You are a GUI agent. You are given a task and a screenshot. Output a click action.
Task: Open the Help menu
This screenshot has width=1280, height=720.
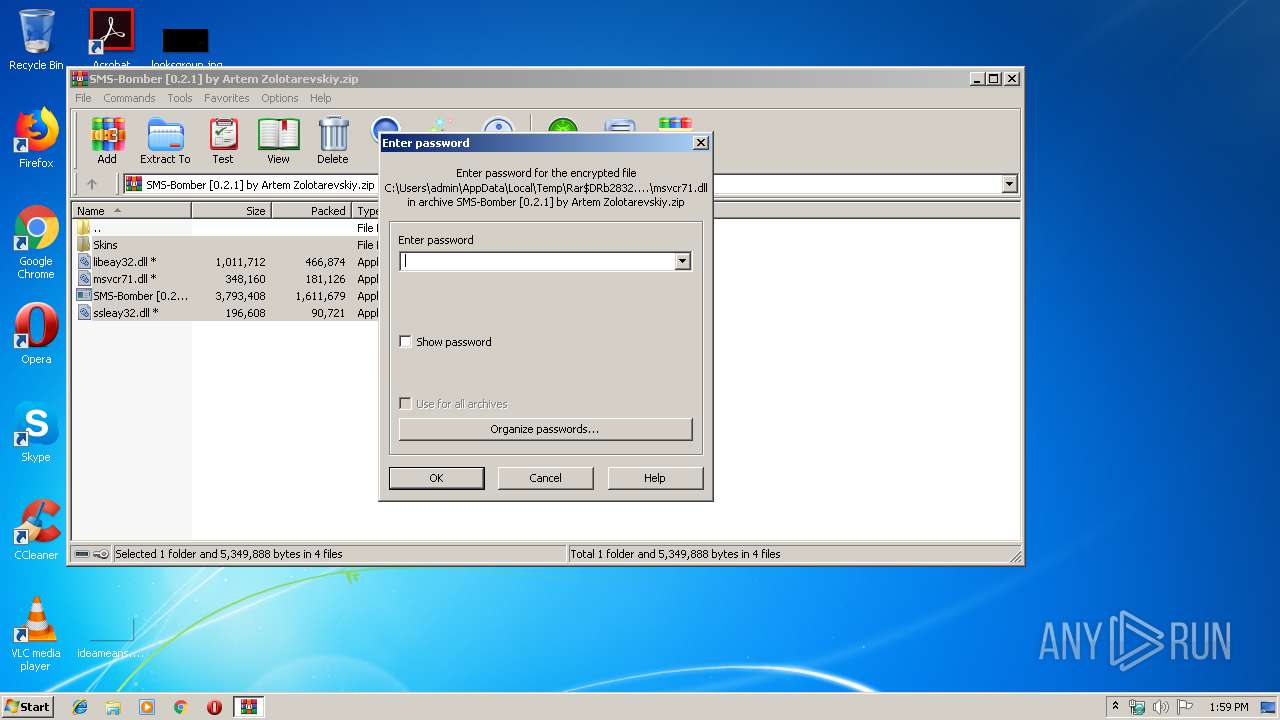click(x=320, y=98)
